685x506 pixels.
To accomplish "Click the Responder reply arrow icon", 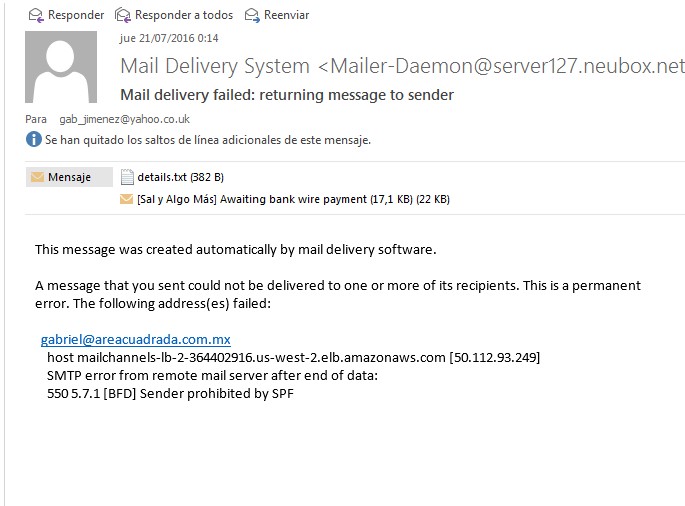I will (37, 15).
